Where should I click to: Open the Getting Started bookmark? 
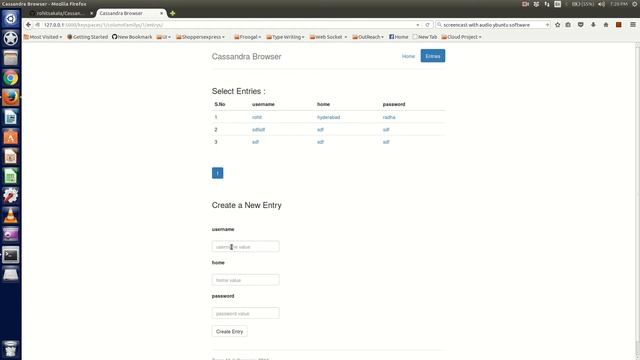(x=87, y=37)
